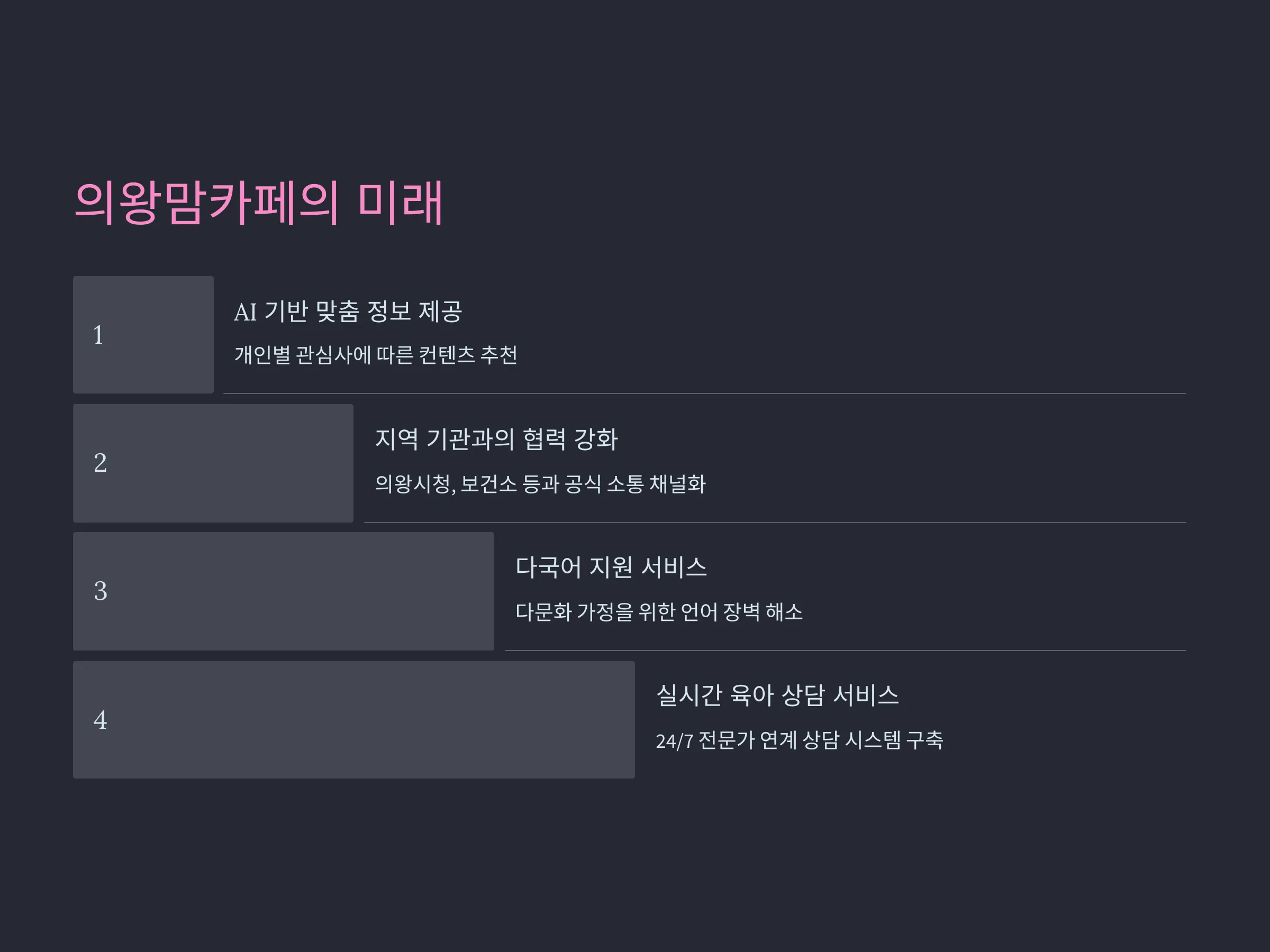Image resolution: width=1270 pixels, height=952 pixels.
Task: Select the numbered box 2
Action: tap(213, 463)
